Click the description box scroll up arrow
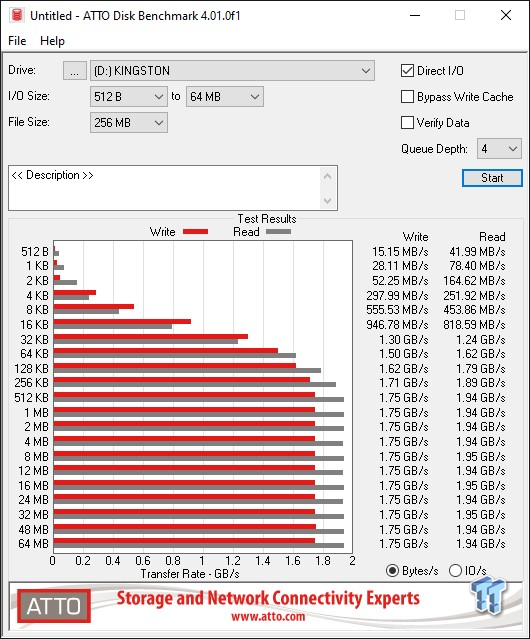 point(328,176)
